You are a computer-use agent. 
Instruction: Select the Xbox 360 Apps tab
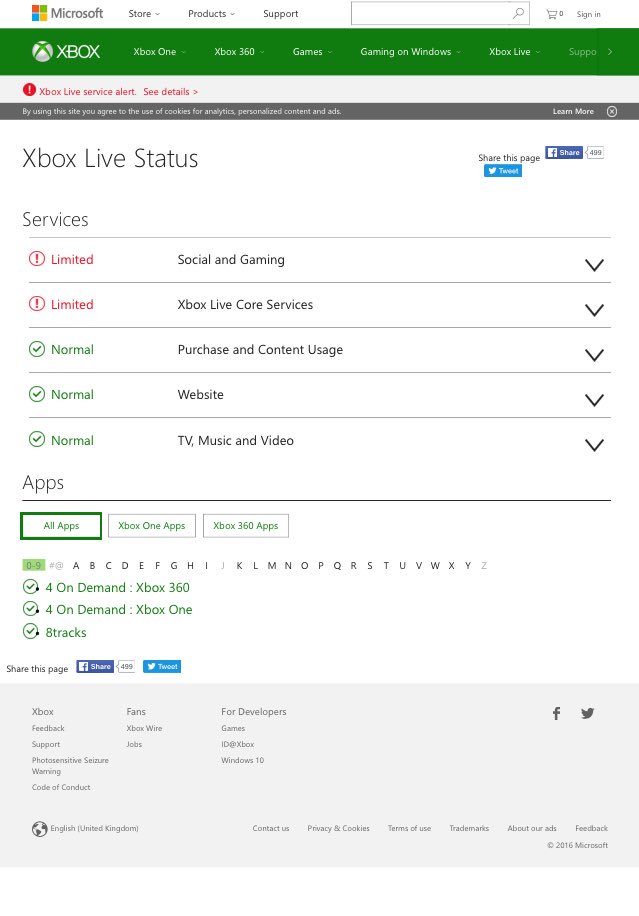coord(246,526)
